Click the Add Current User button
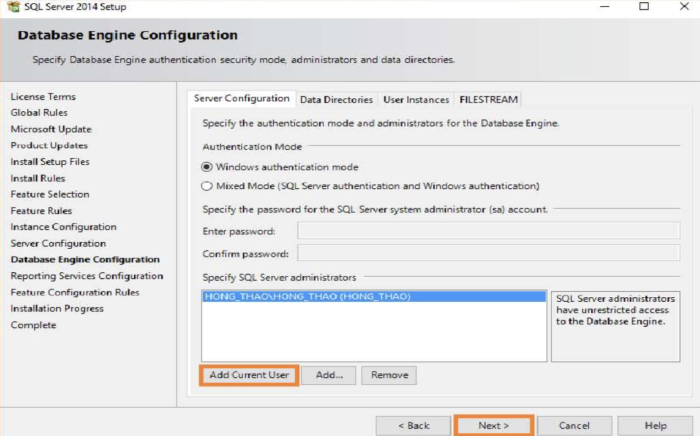Image resolution: width=700 pixels, height=436 pixels. (x=249, y=375)
